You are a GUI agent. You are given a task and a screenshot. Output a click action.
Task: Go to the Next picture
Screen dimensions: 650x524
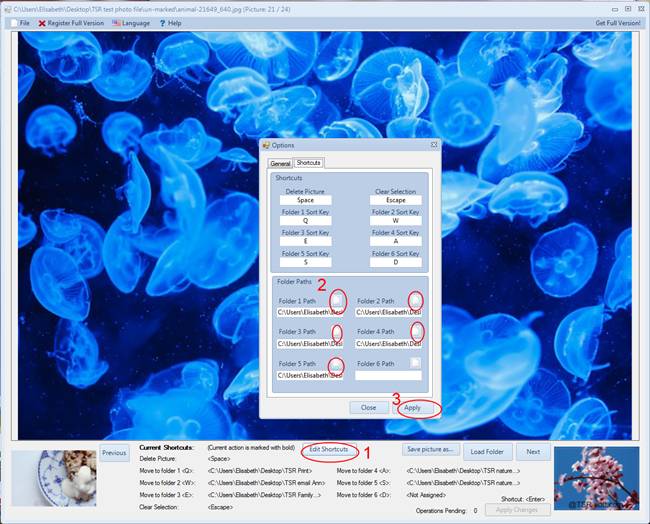click(533, 452)
